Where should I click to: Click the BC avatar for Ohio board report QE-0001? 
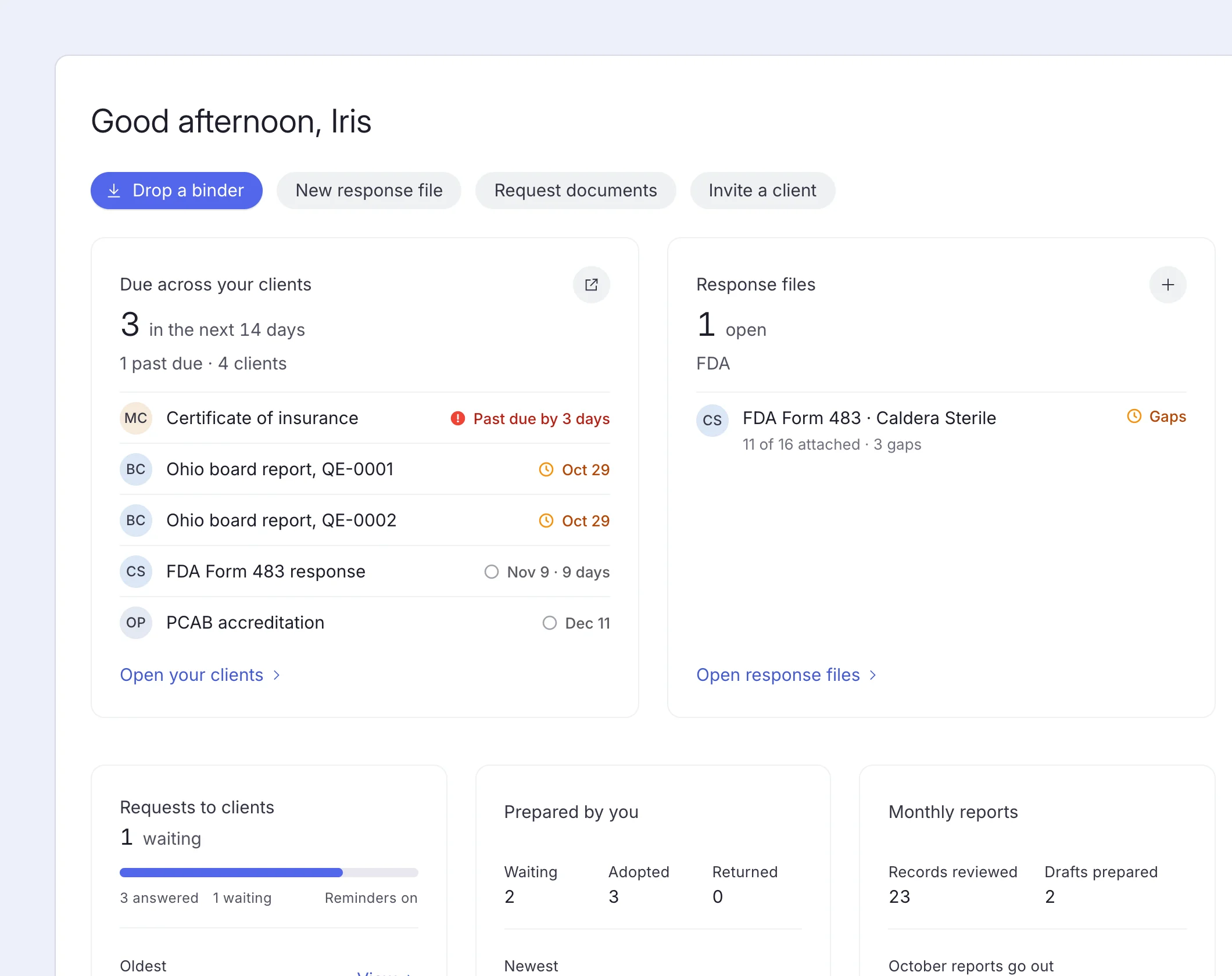point(136,469)
